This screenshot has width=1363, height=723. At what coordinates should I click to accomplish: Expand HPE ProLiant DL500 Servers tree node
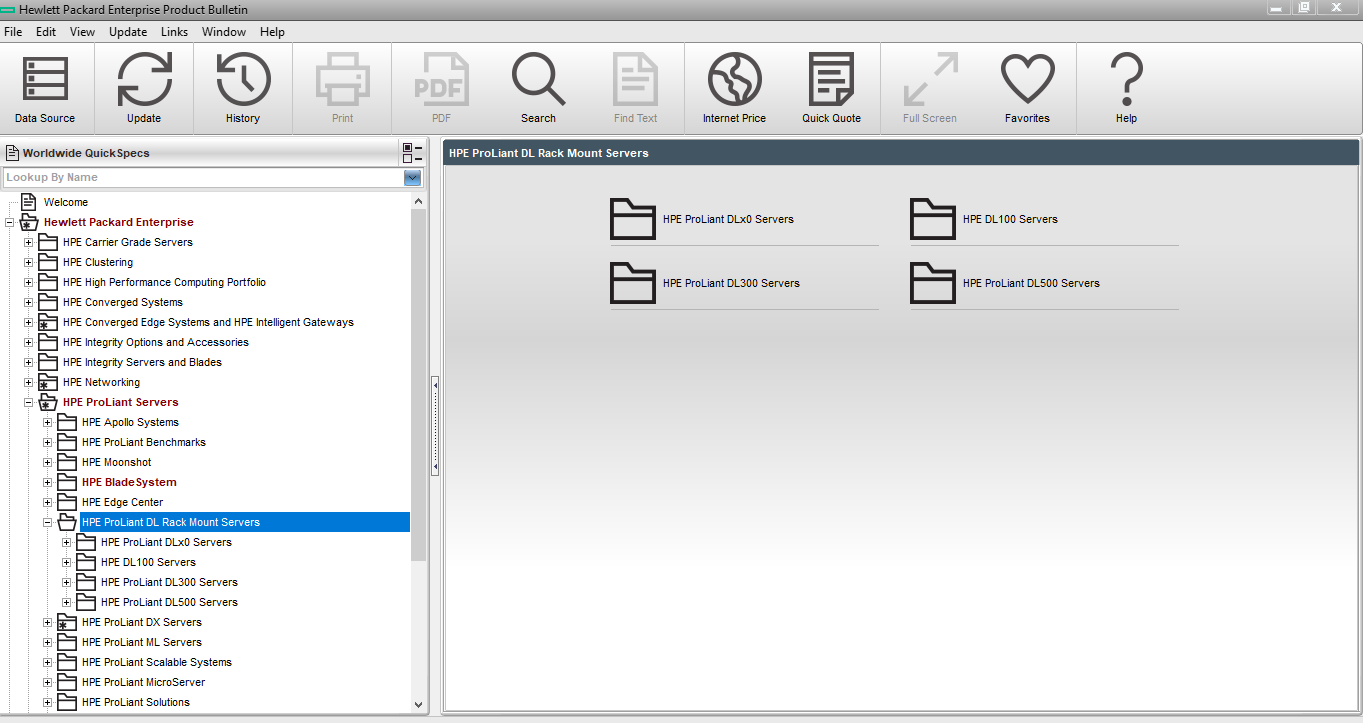click(x=67, y=602)
